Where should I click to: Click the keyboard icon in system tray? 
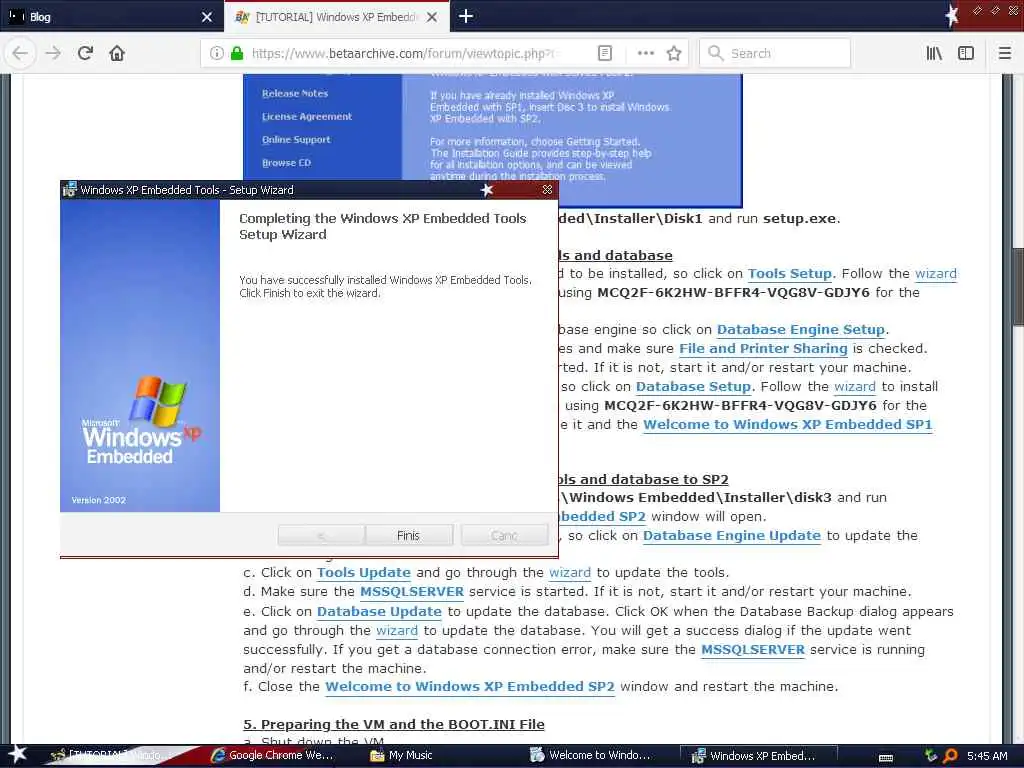886,757
